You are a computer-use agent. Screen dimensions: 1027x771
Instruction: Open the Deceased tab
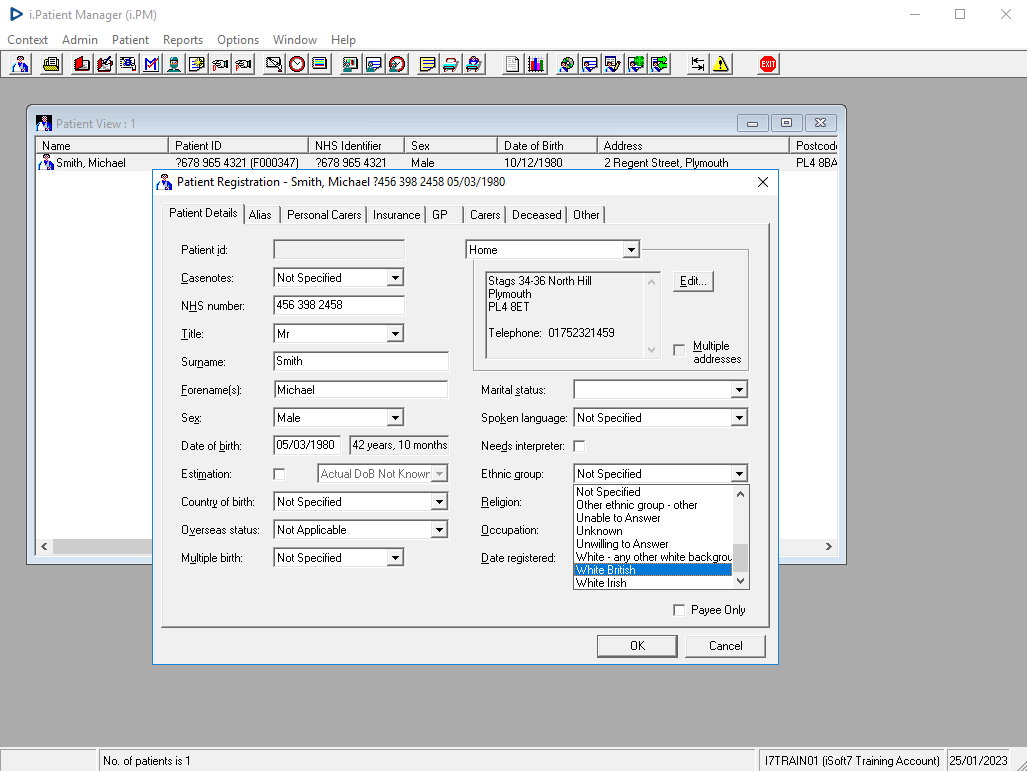tap(536, 215)
